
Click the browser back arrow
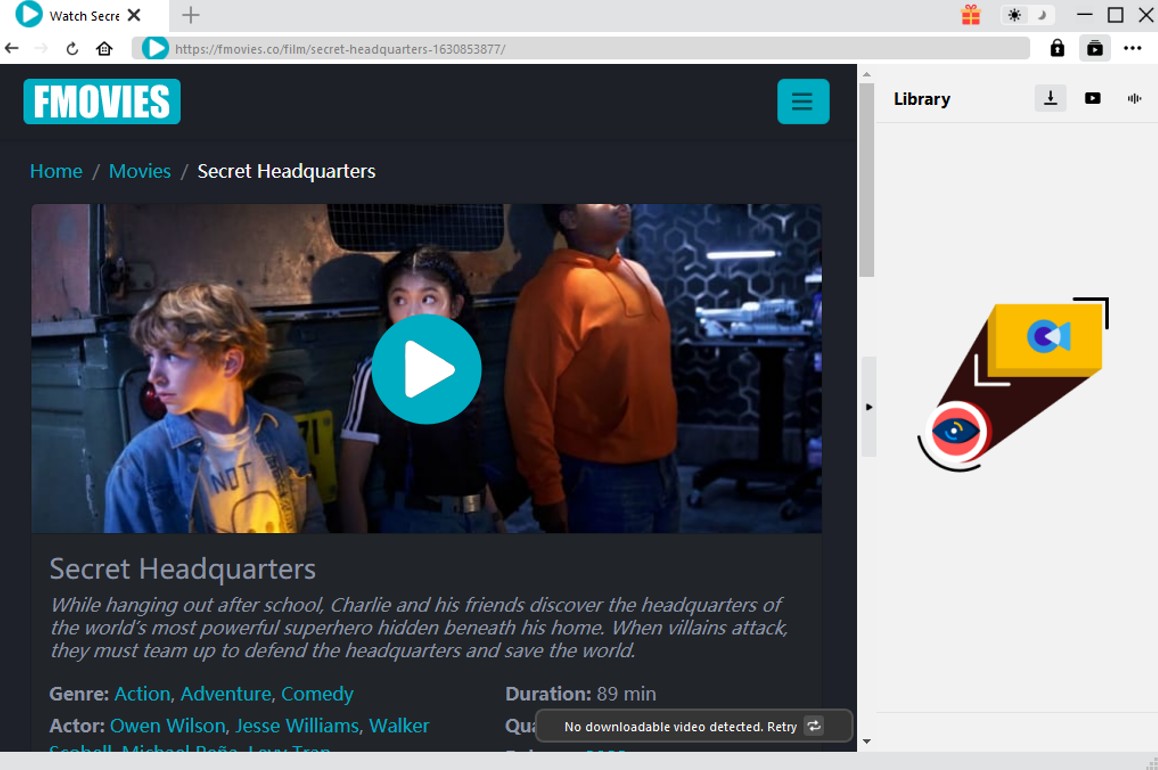[12, 48]
